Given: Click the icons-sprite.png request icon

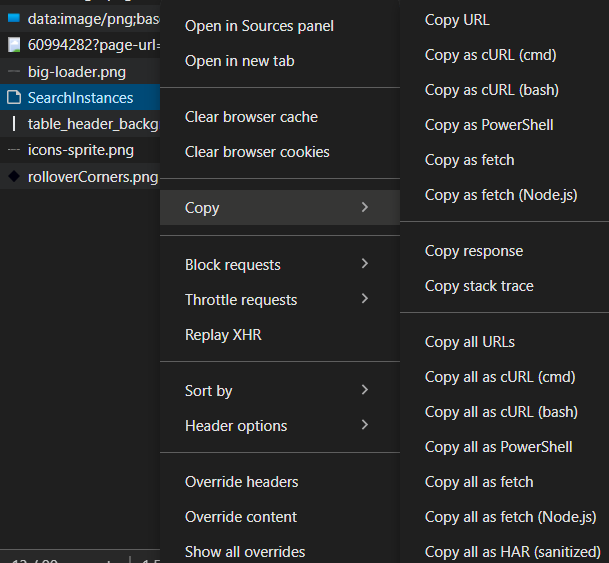Looking at the screenshot, I should [13, 151].
